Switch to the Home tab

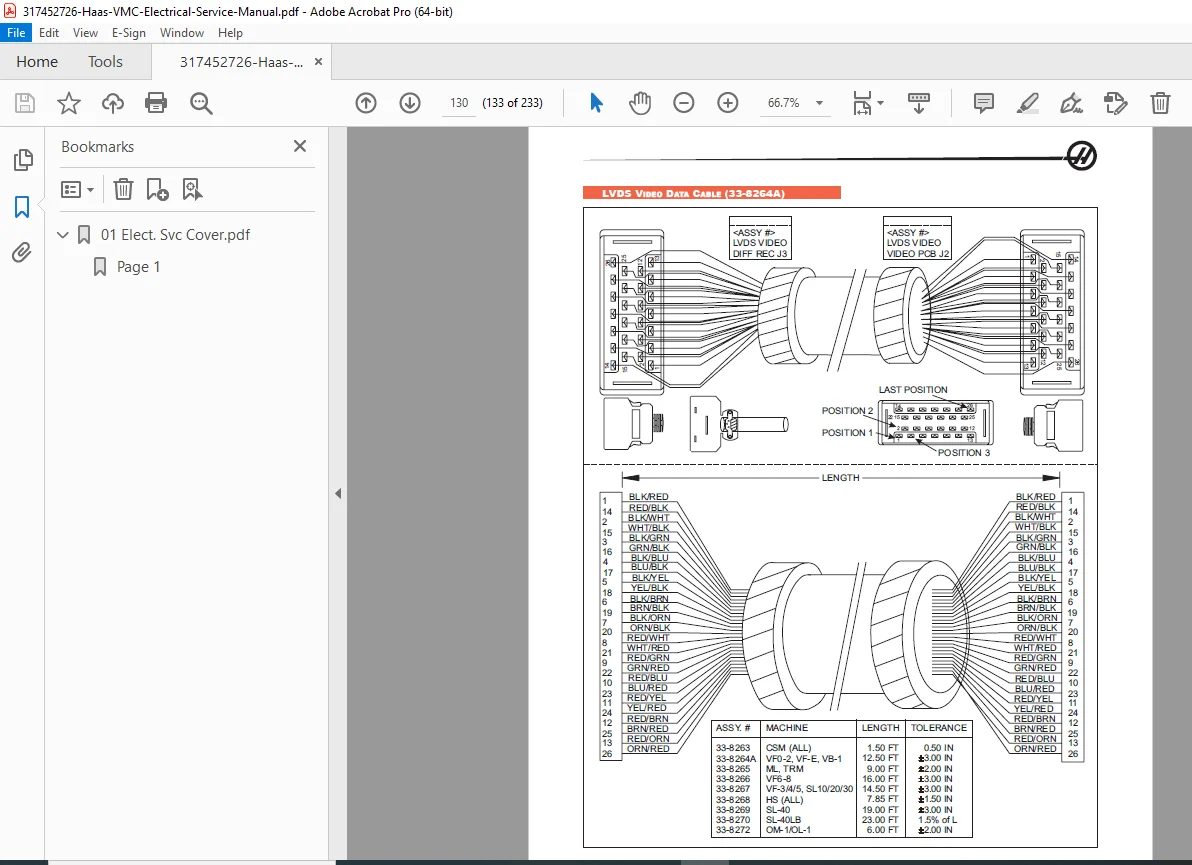coord(36,62)
